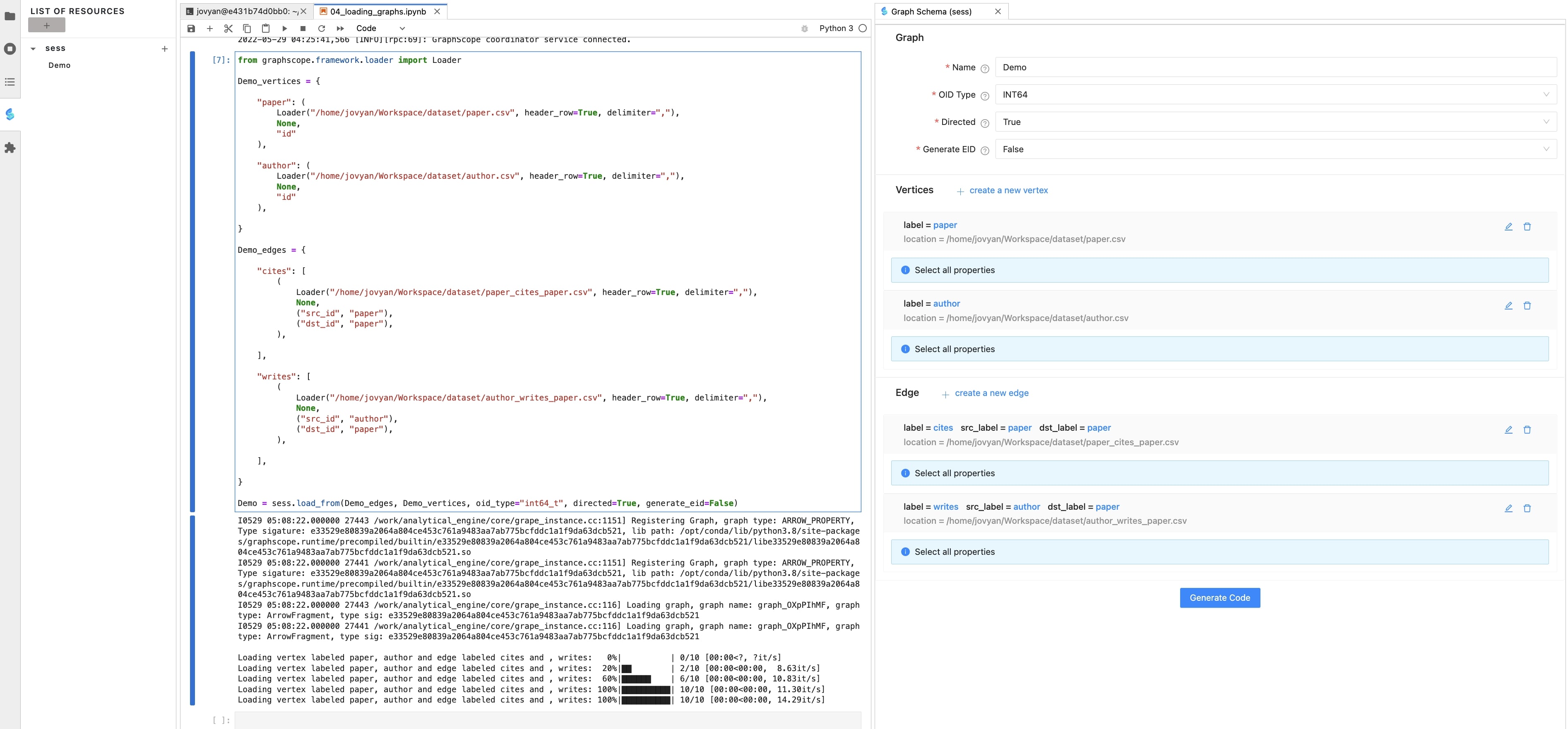The image size is (1568, 729).
Task: Switch to the jovyan terminal tab
Action: click(243, 12)
